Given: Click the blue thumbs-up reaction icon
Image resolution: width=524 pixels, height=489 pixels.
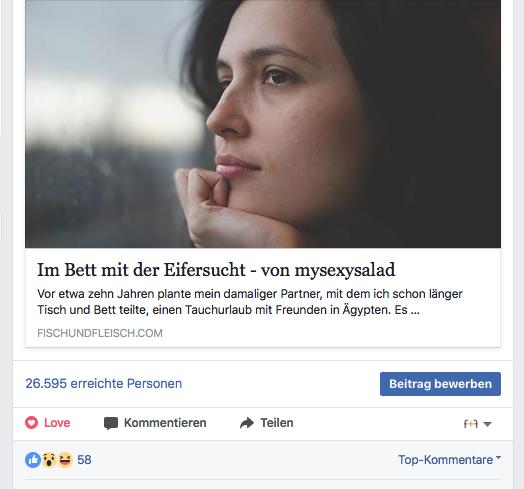Looking at the screenshot, I should point(33,460).
